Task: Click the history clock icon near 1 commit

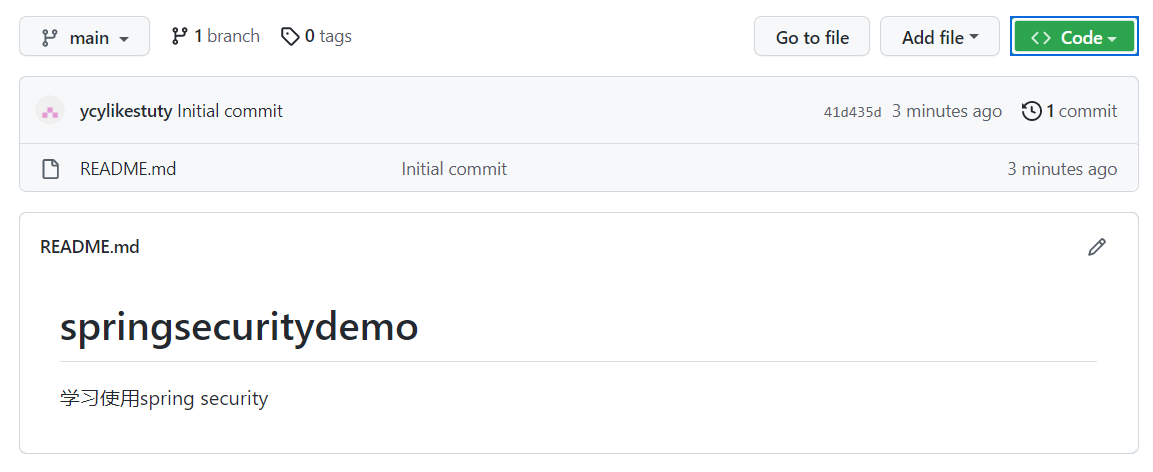Action: pos(1031,111)
